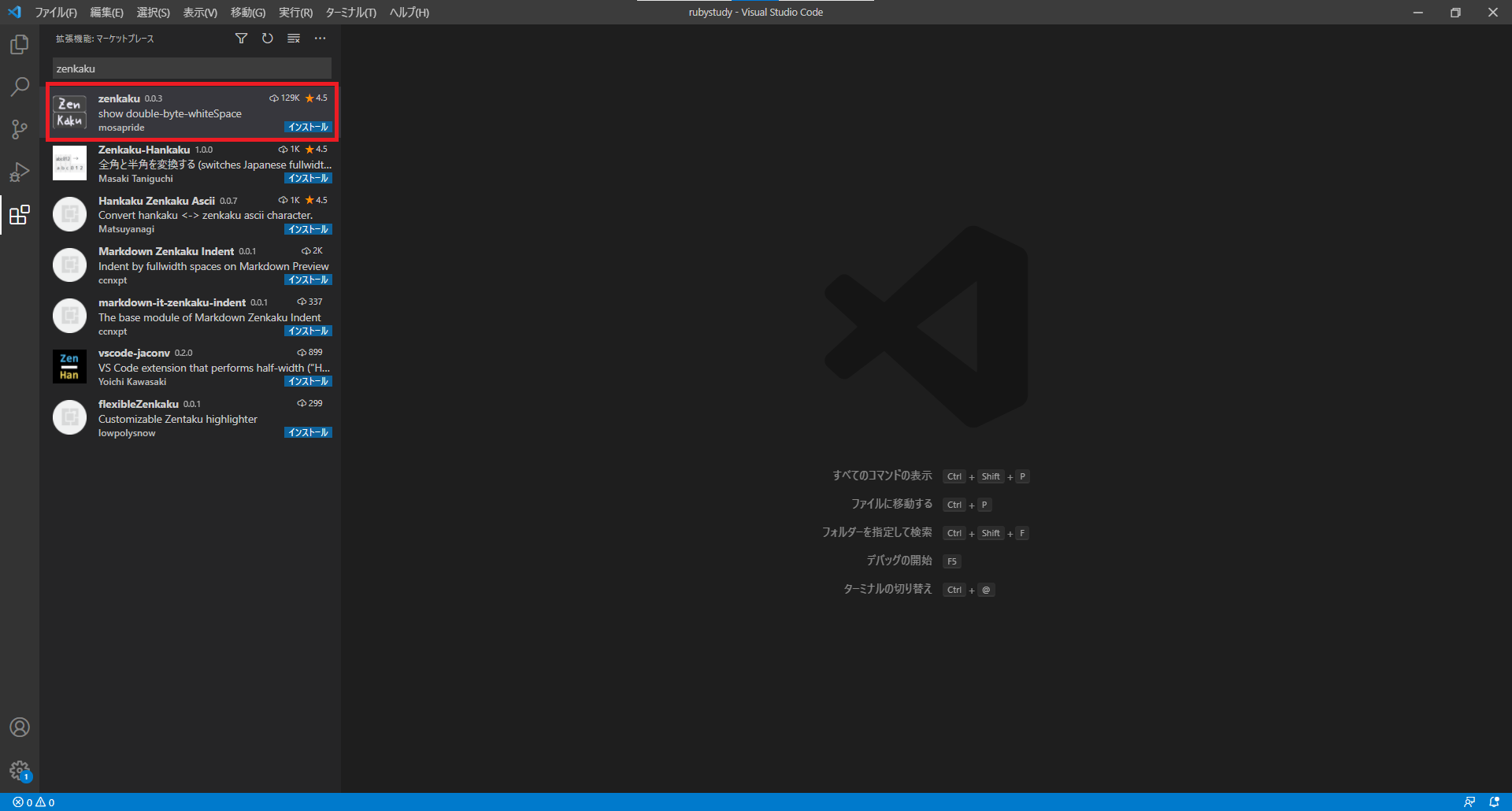Click the errors and warnings status indicator
Screen dimensions: 1512x811
point(34,802)
